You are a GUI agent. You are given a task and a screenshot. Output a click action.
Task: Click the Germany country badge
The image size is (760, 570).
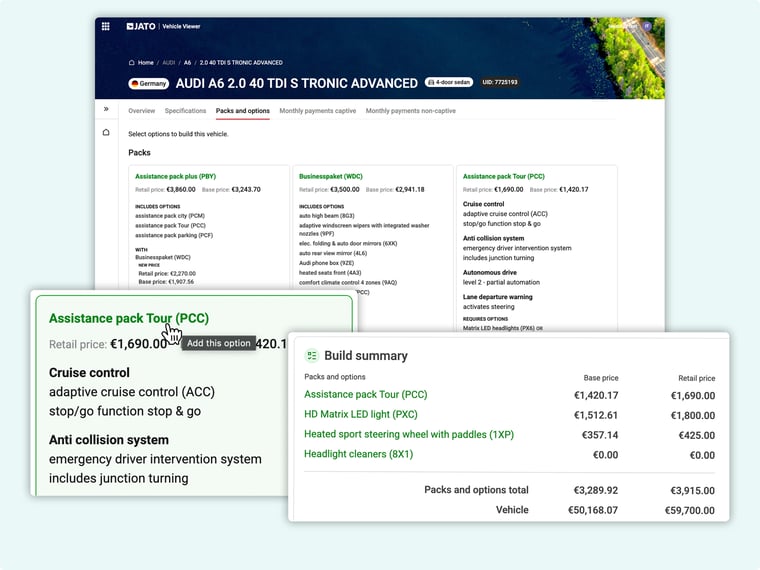pos(148,83)
